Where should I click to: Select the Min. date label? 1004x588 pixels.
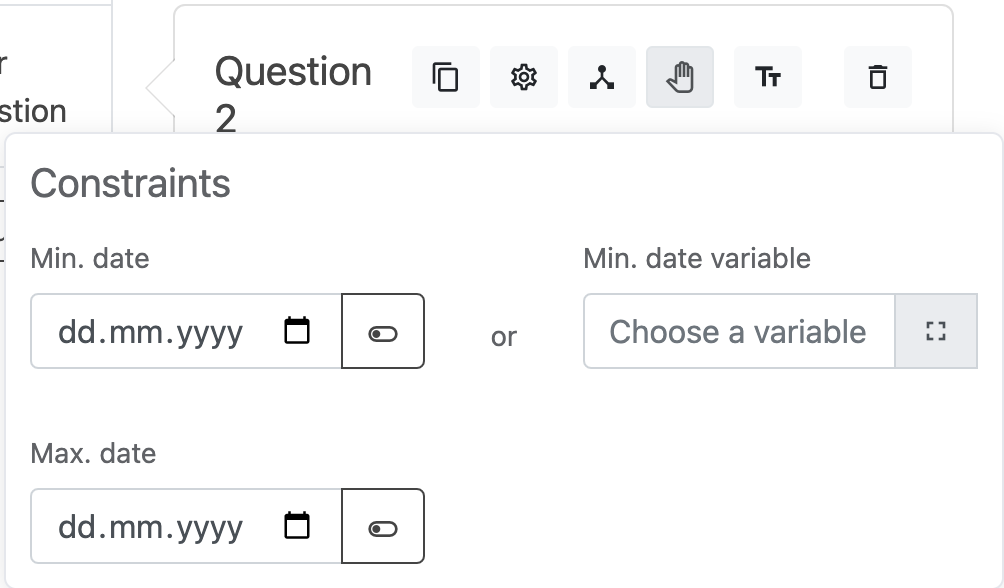coord(90,258)
